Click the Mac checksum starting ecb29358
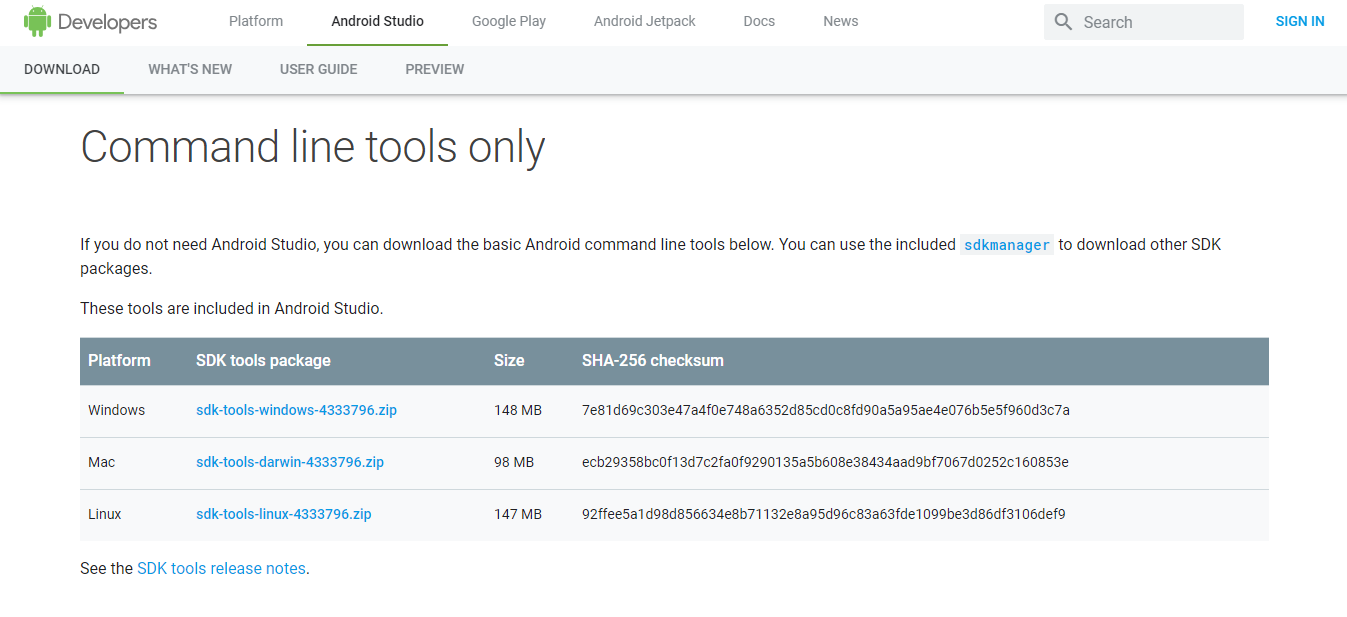 pyautogui.click(x=825, y=462)
